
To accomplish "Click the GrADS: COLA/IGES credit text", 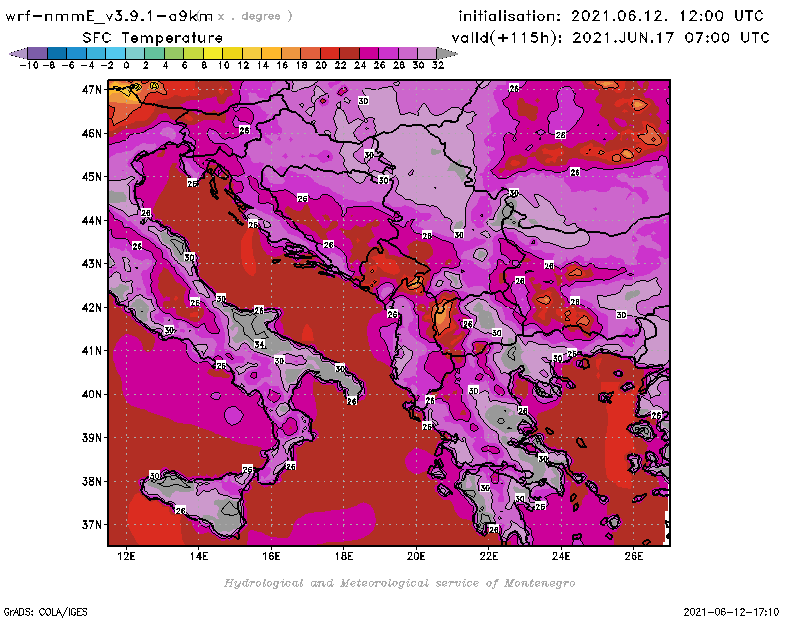I will coord(45,612).
